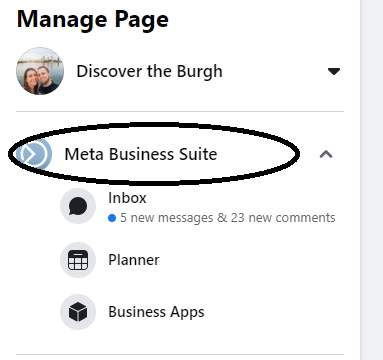This screenshot has height=360, width=383.
Task: Open the Inbox menu label
Action: coord(127,198)
